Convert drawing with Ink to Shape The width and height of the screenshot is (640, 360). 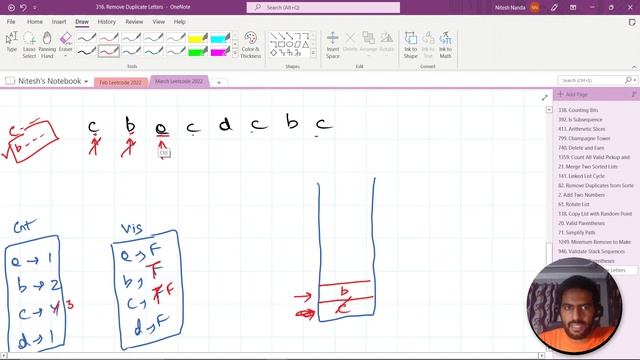tap(411, 45)
